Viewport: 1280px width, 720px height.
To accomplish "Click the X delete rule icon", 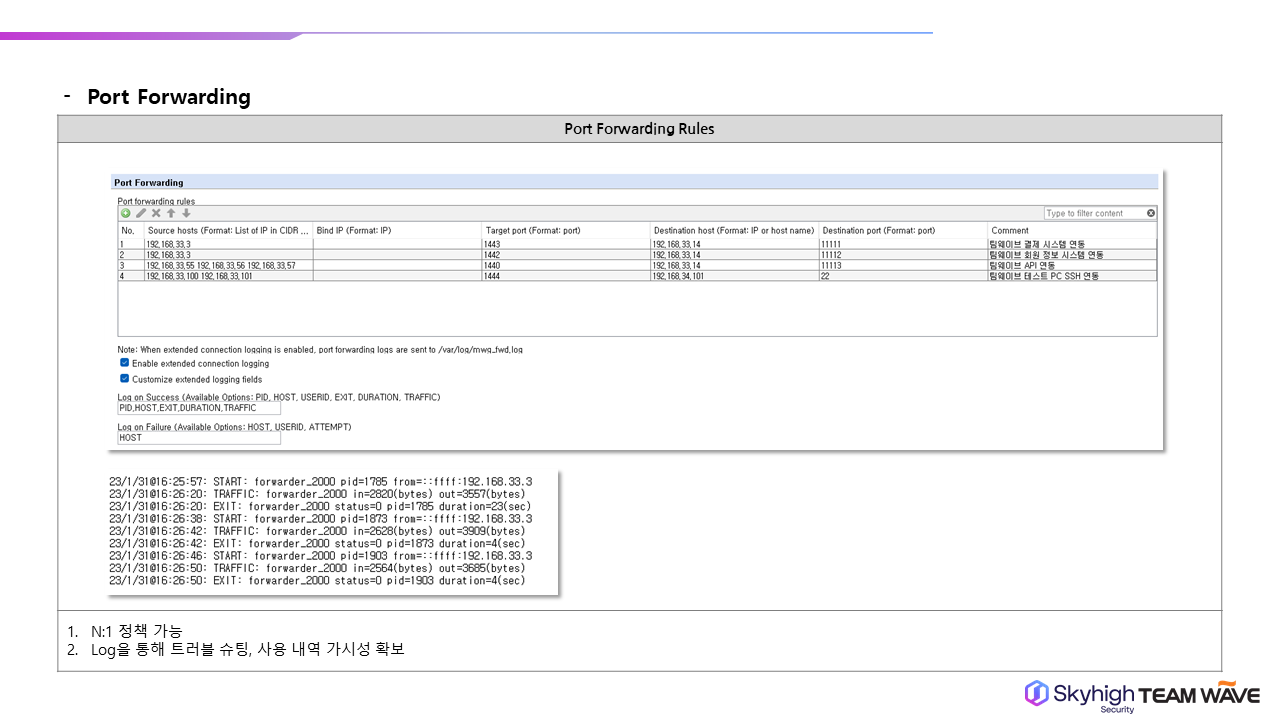I will coord(156,213).
